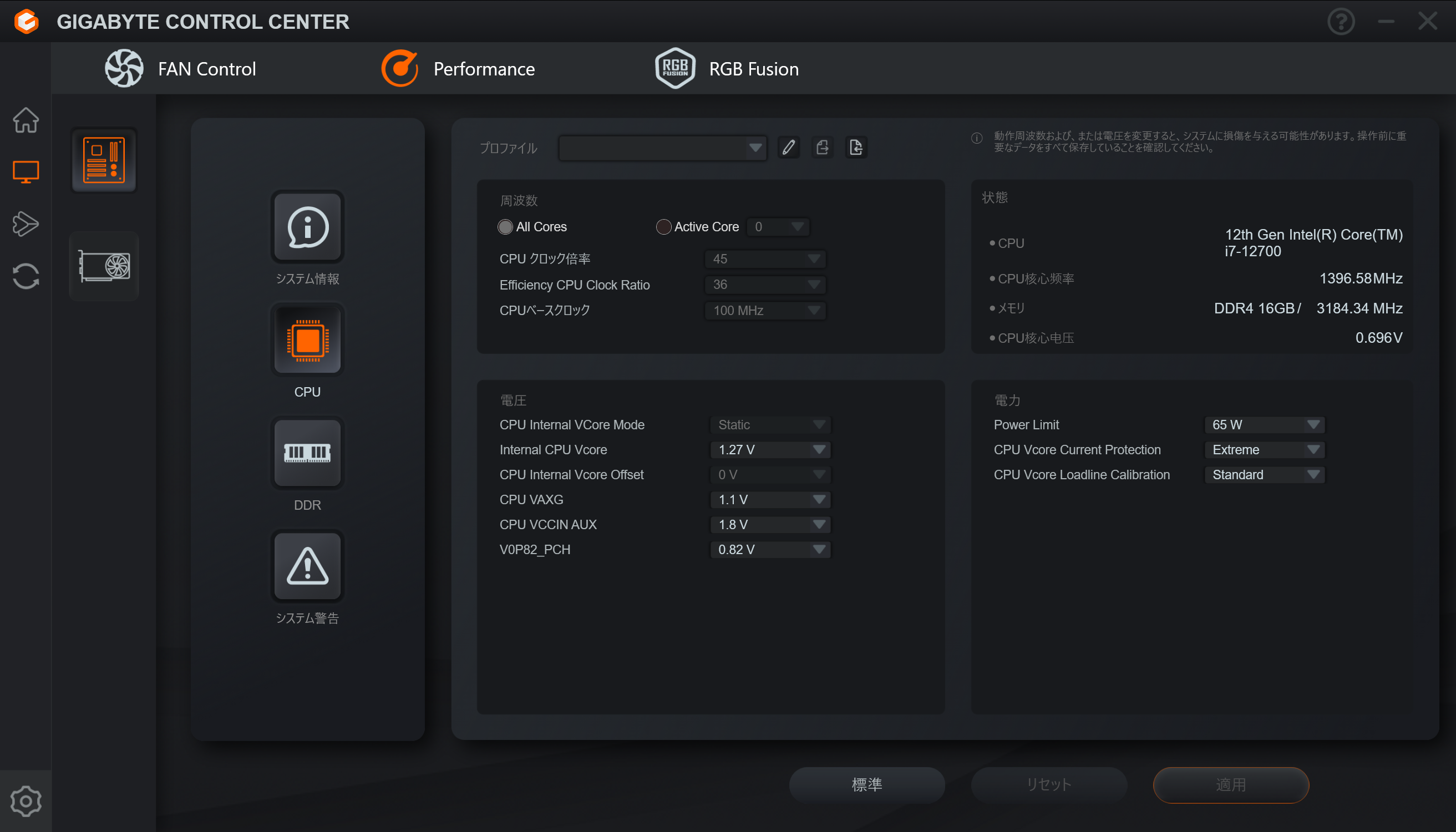1456x832 pixels.
Task: Click the export profile icon
Action: (822, 148)
